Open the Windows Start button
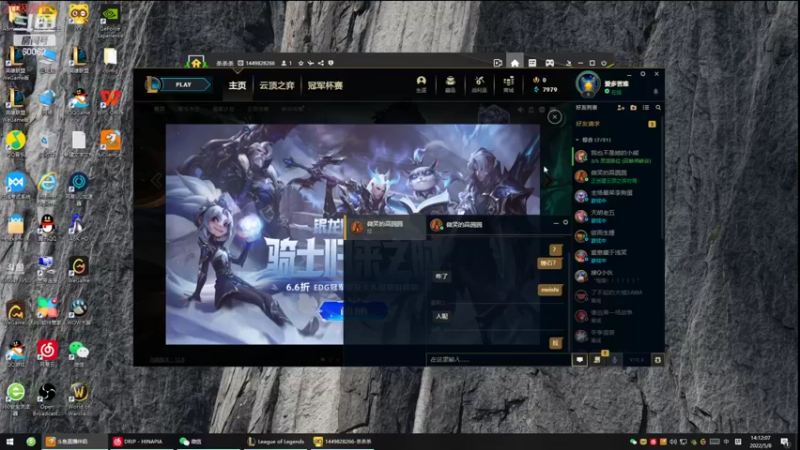Screen dimensions: 800x450 click(9, 441)
